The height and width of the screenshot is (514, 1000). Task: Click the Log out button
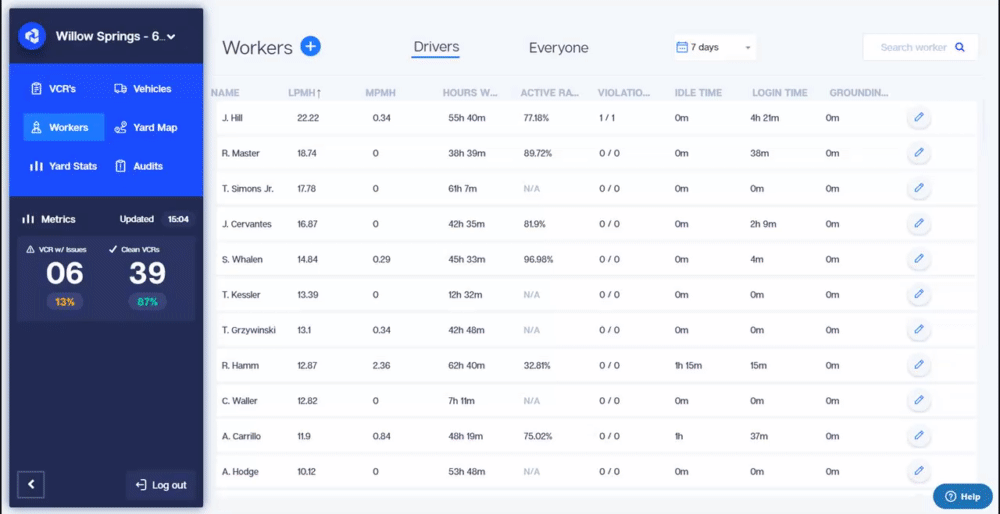tap(161, 485)
